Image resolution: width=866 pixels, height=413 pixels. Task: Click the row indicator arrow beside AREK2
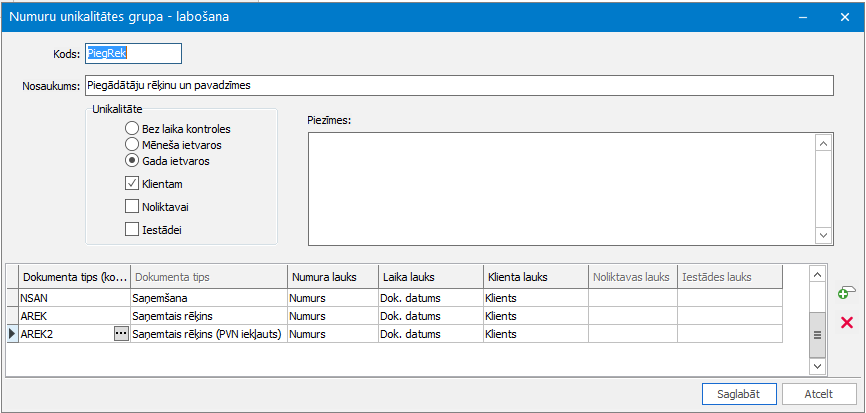[12, 334]
